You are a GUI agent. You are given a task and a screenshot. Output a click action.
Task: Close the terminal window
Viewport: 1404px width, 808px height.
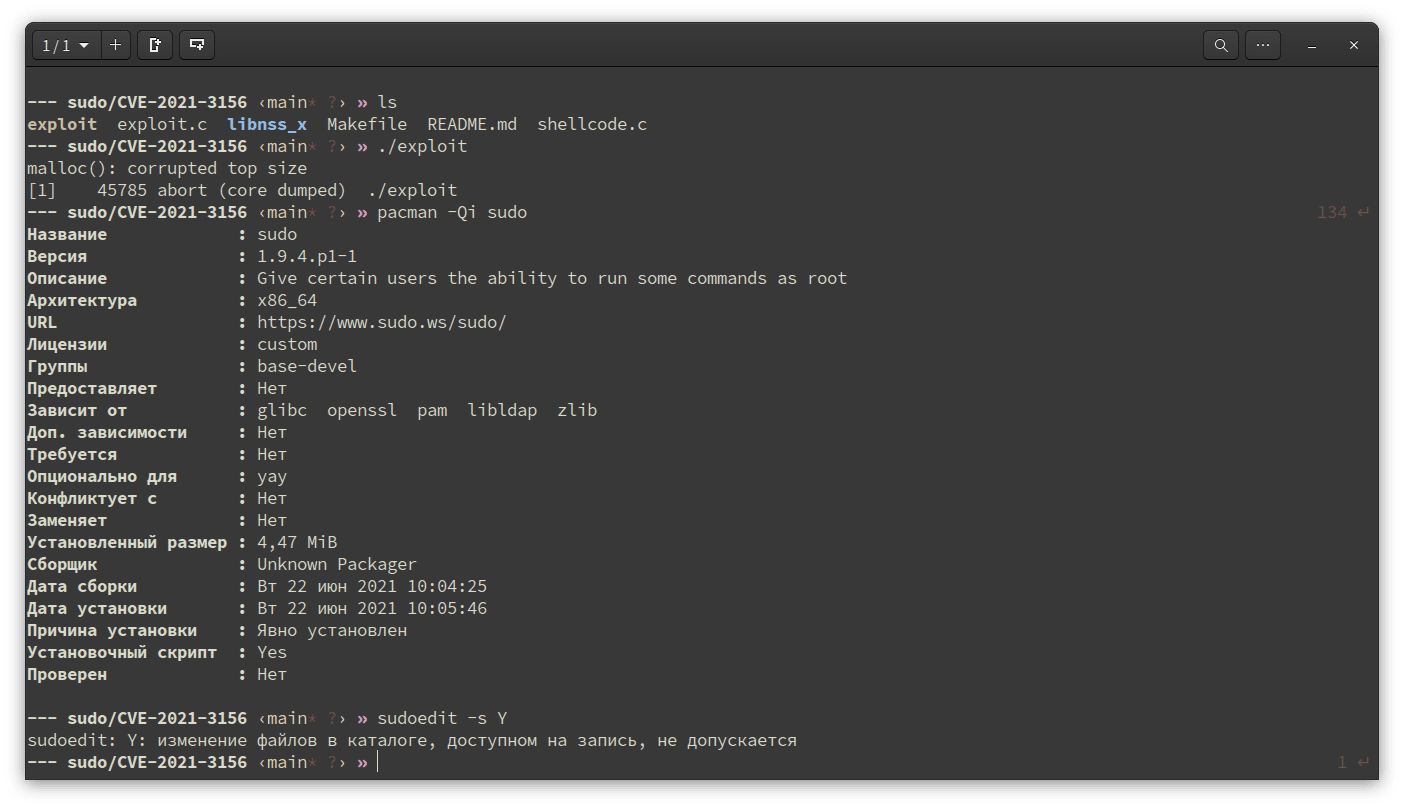[x=1354, y=46]
